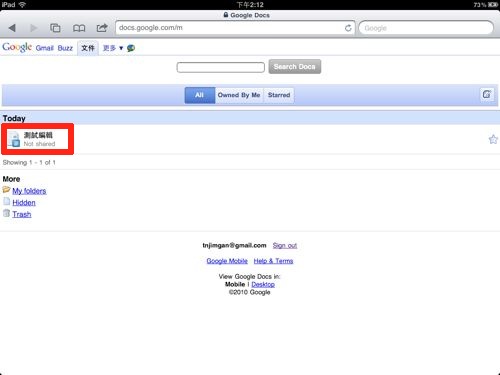
Task: Click the 'Showing 1 - 1 of 1' text
Action: coord(29,162)
